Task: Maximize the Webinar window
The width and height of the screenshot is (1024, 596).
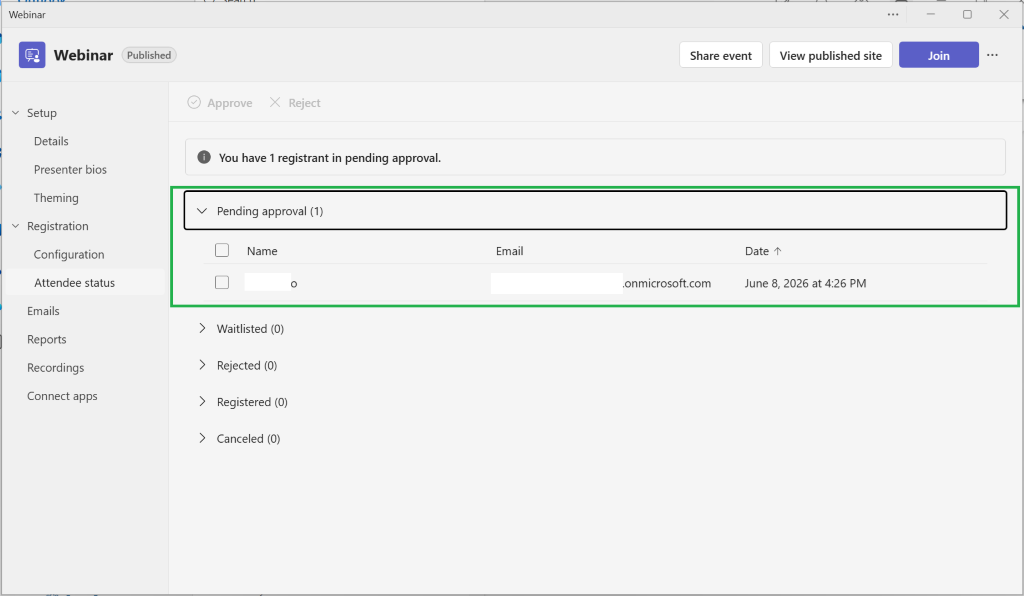Action: coord(967,14)
